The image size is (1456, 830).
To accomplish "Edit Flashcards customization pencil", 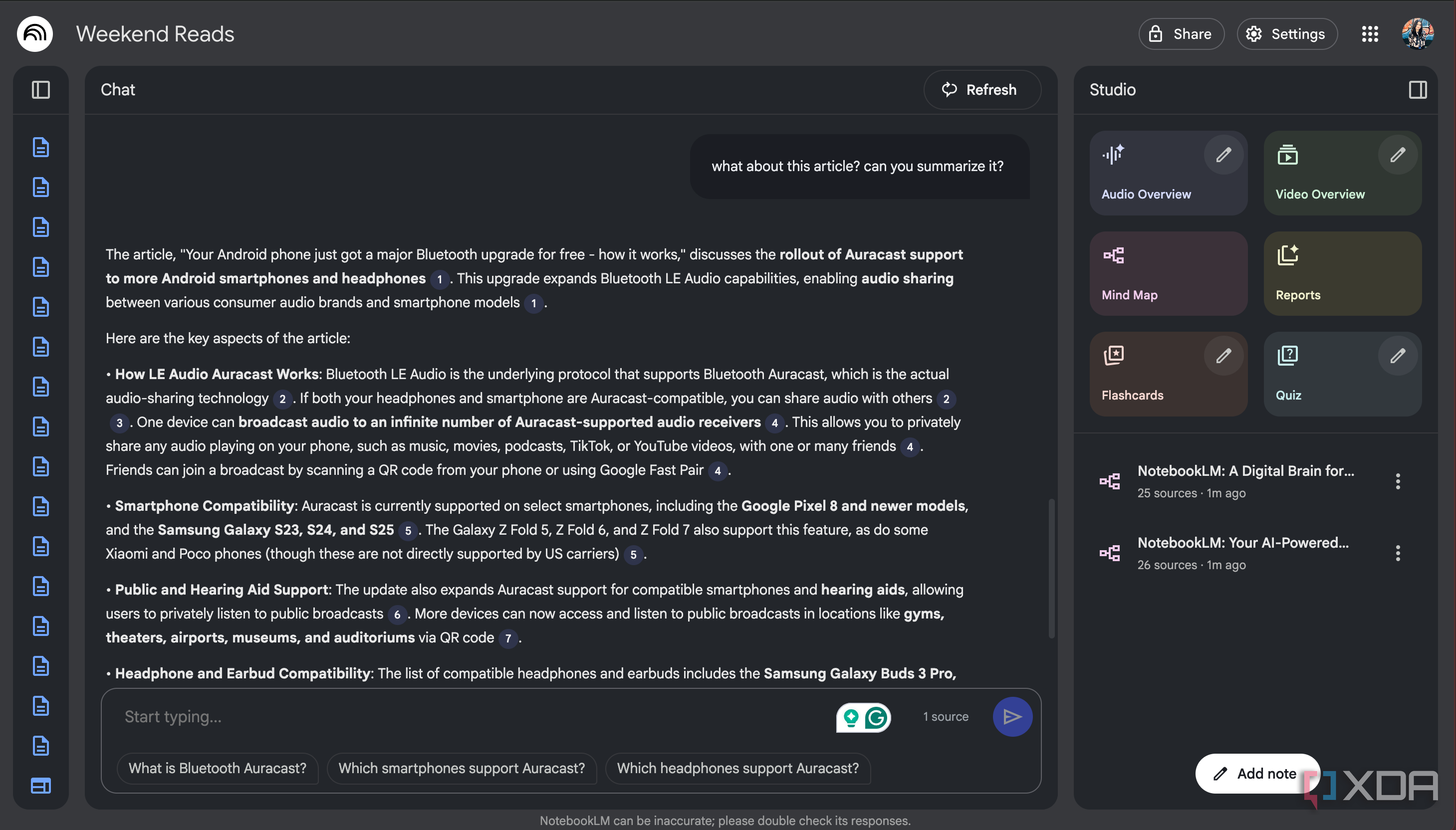I will tap(1223, 356).
